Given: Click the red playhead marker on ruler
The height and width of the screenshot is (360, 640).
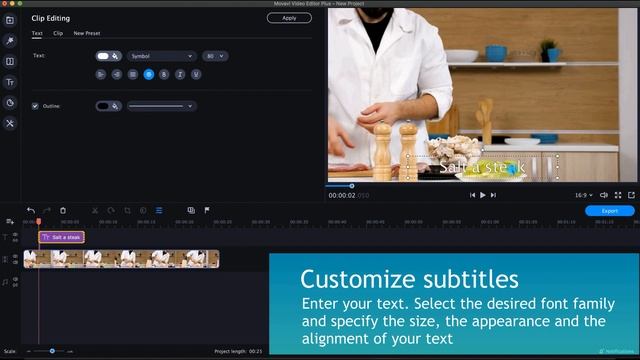Looking at the screenshot, I should pos(39,221).
